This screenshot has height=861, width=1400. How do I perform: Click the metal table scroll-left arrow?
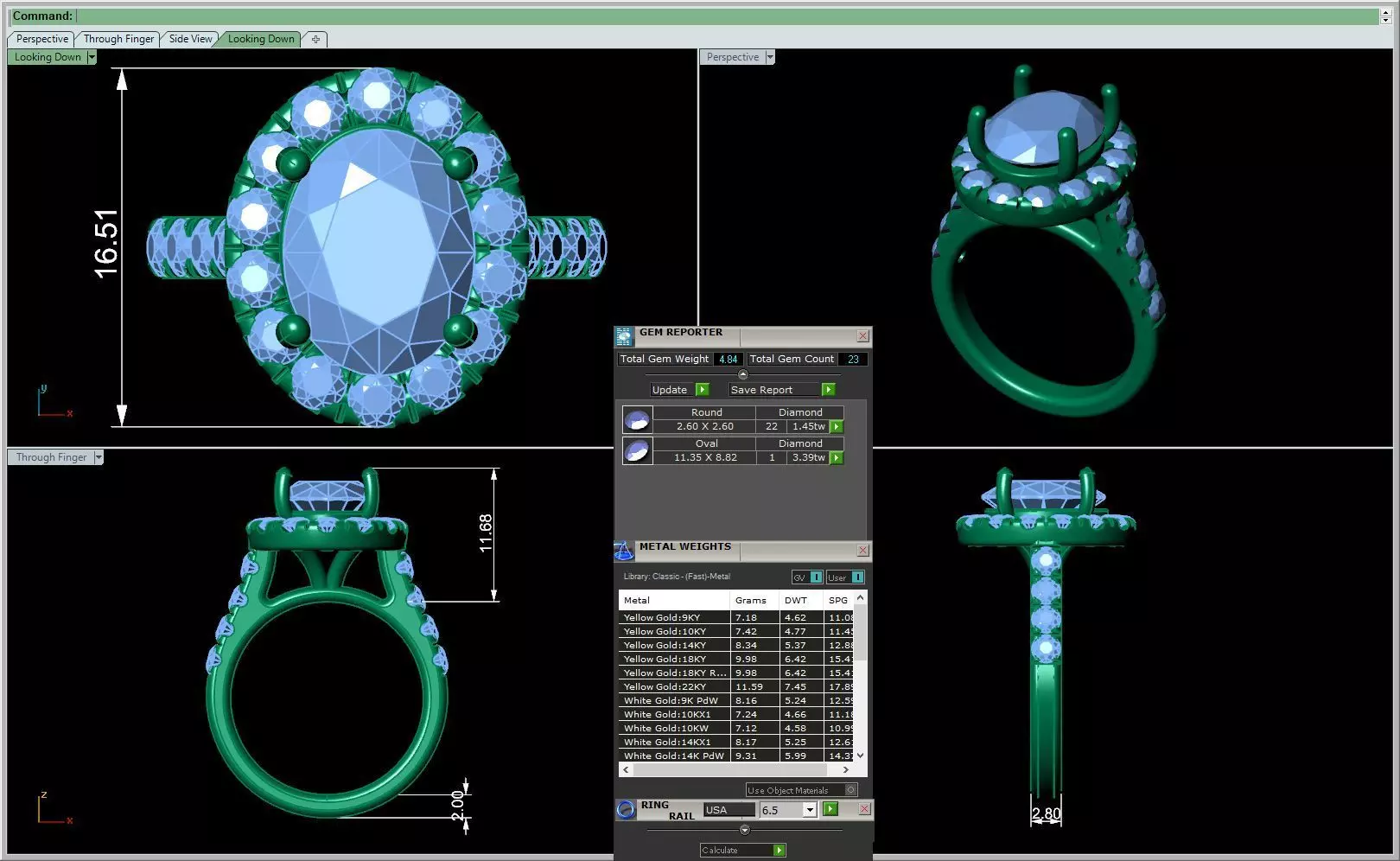[627, 769]
